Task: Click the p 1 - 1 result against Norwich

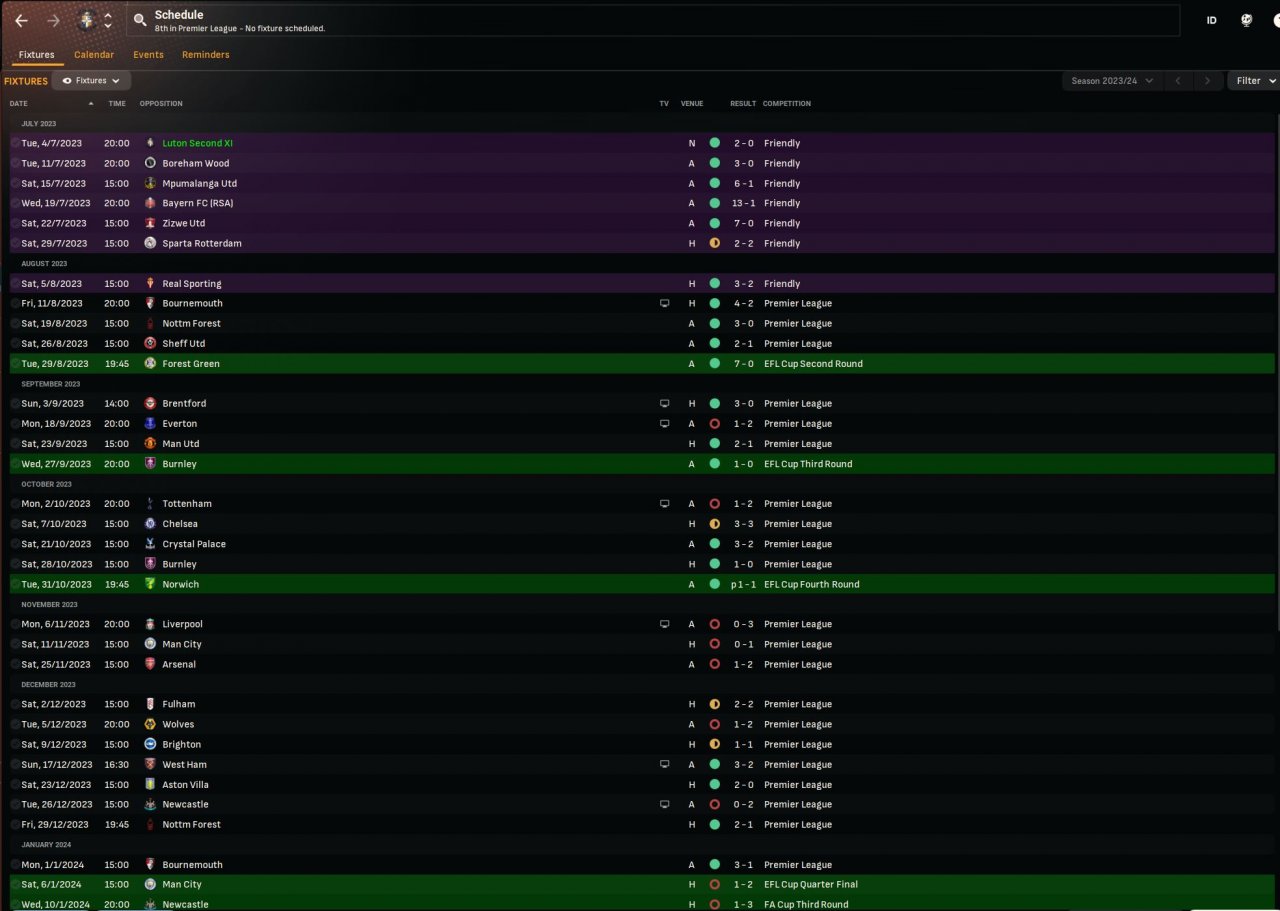Action: coord(741,584)
